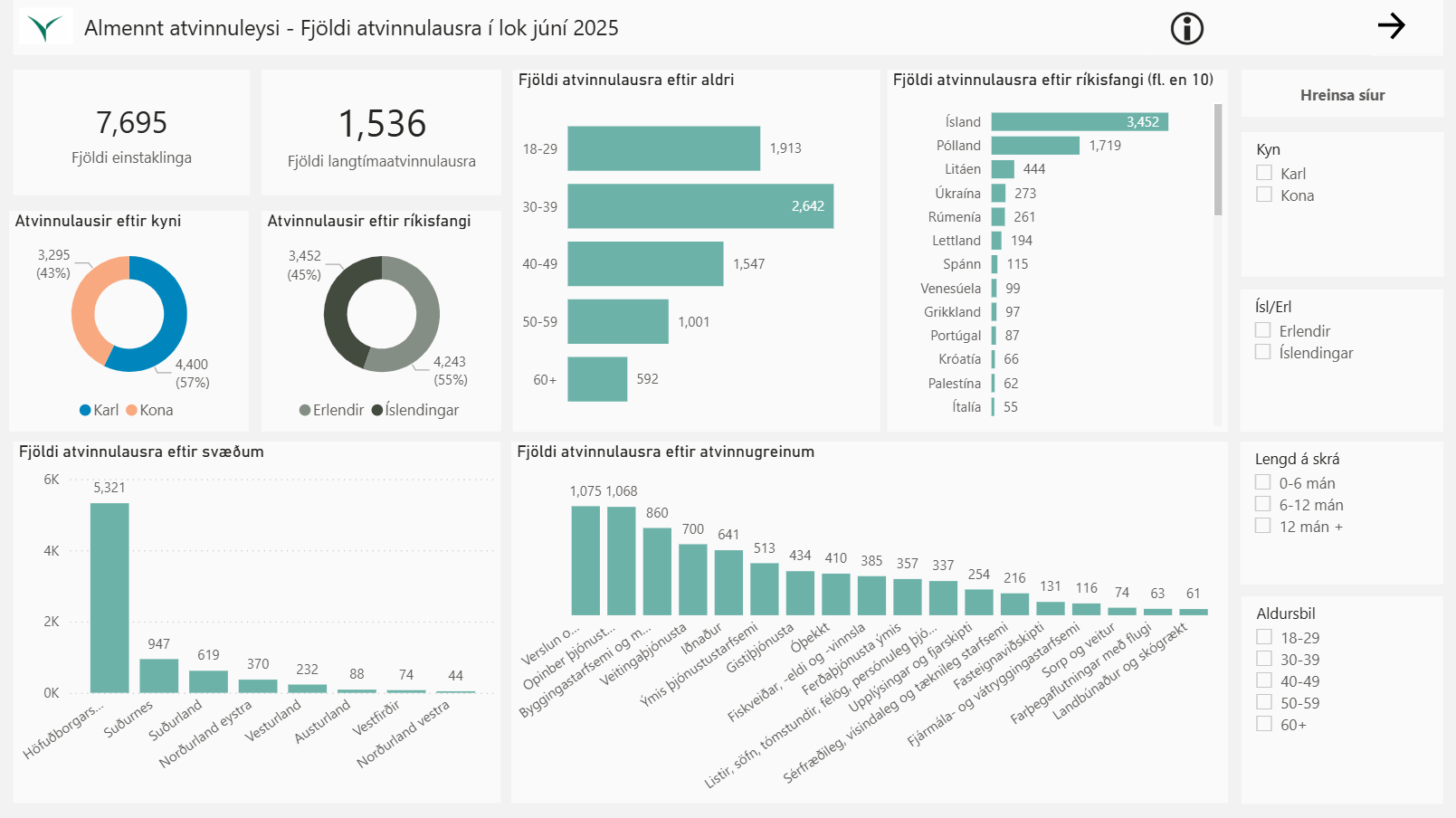Select the orange Kona donut segment
The width and height of the screenshot is (1456, 818).
coord(86,308)
